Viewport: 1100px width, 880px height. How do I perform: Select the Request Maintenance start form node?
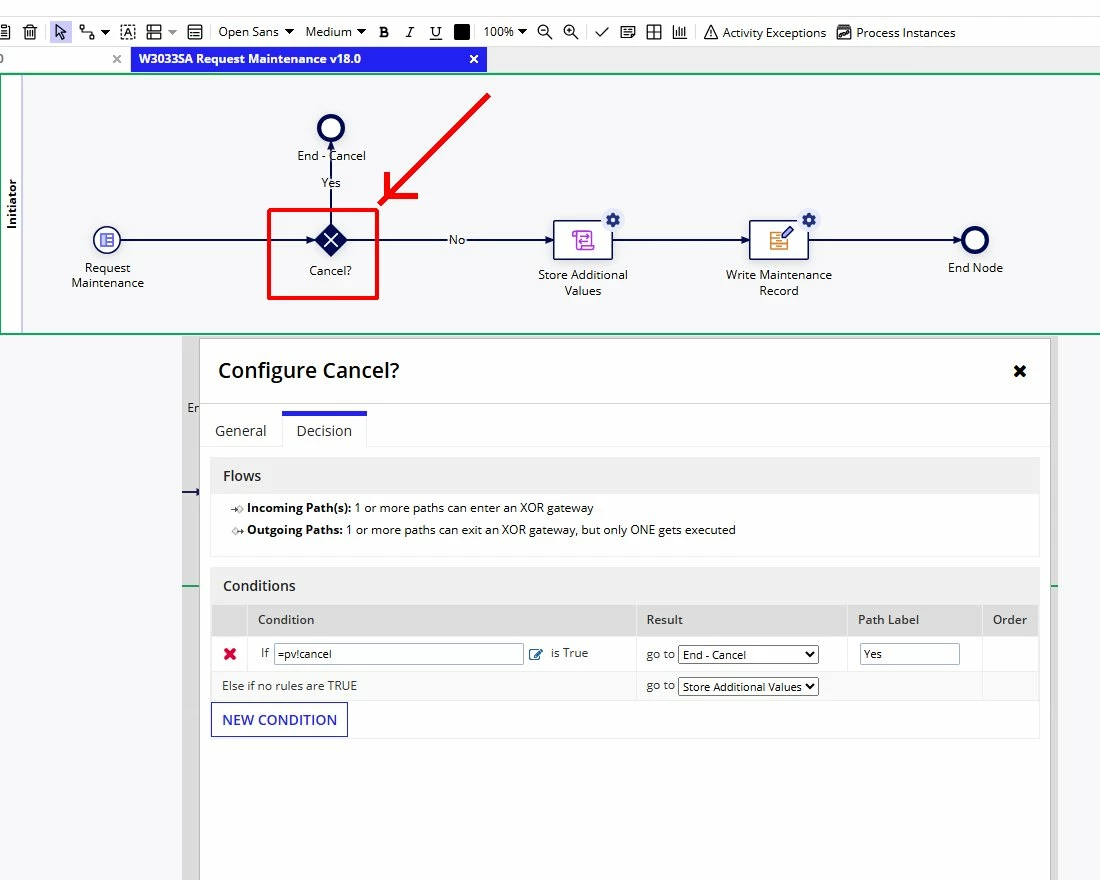107,240
